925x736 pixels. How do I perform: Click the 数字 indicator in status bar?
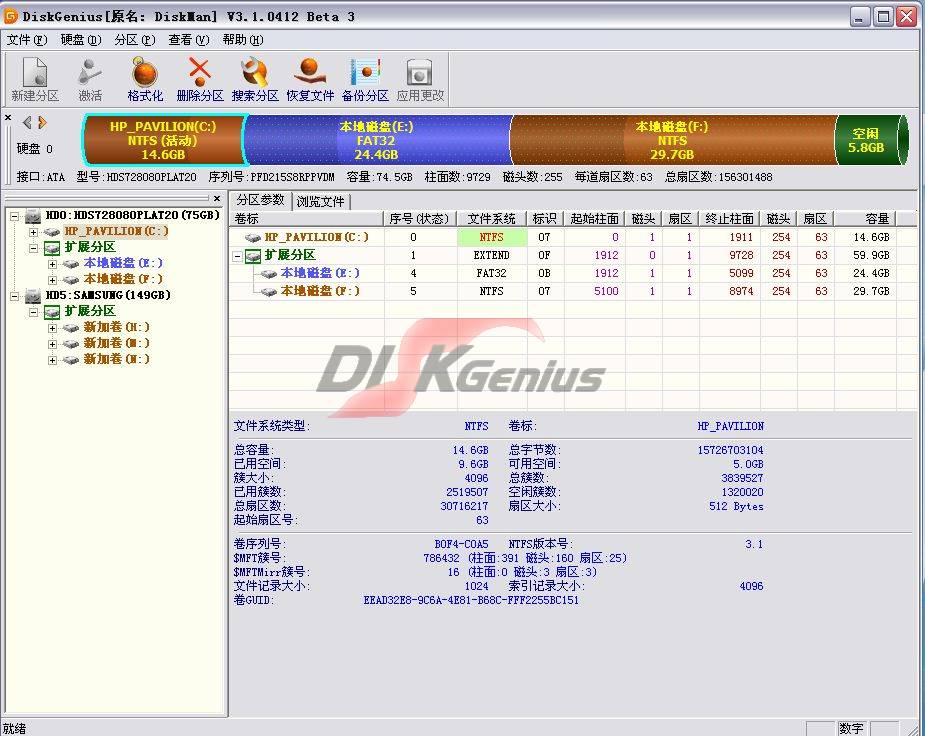tap(851, 729)
